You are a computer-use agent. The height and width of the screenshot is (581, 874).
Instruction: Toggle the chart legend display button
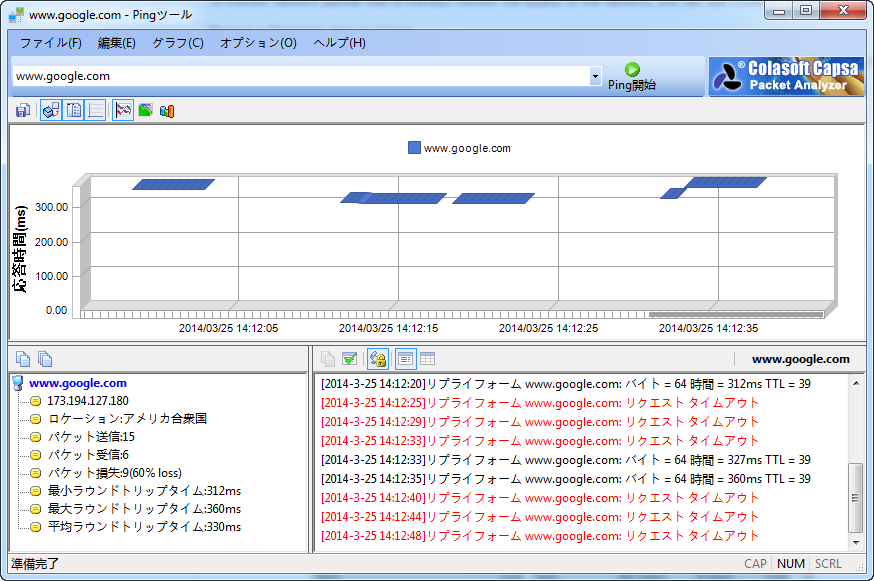tap(73, 110)
